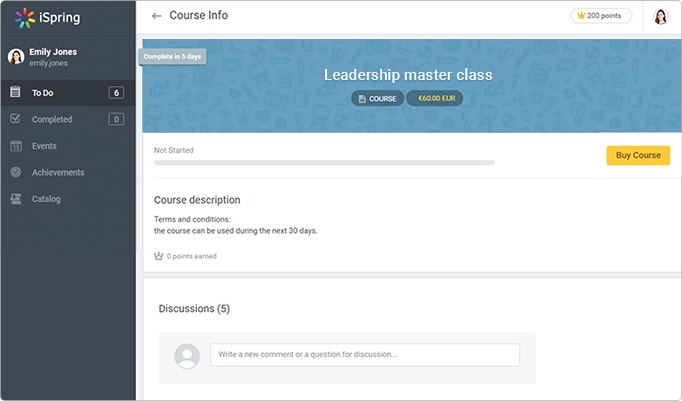
Task: Open the Catalog icon in sidebar
Action: click(x=16, y=199)
